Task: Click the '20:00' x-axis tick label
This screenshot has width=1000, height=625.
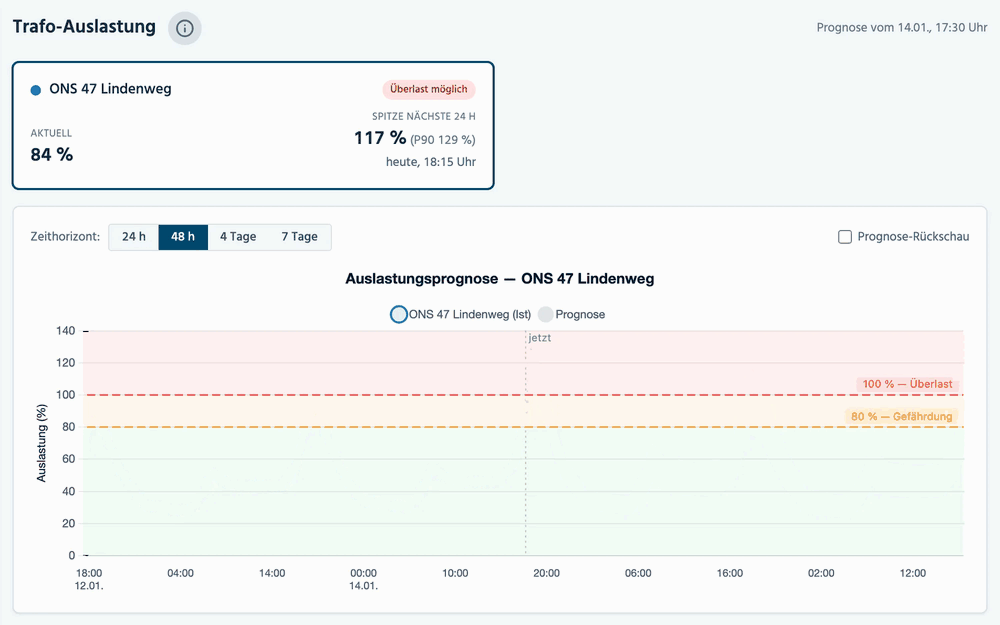Action: coord(547,573)
